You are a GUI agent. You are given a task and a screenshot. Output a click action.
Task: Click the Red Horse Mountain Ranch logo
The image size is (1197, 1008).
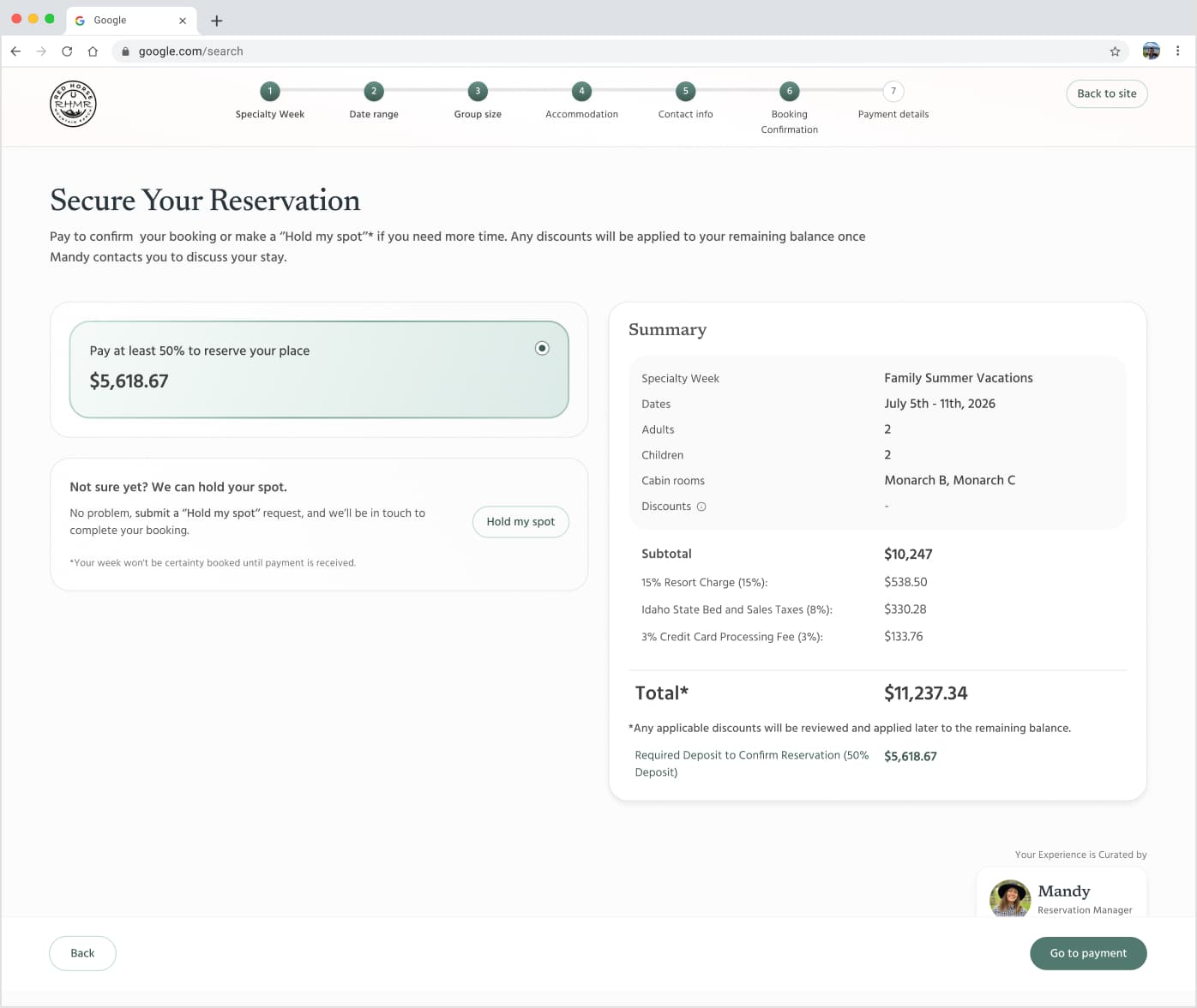pos(73,105)
